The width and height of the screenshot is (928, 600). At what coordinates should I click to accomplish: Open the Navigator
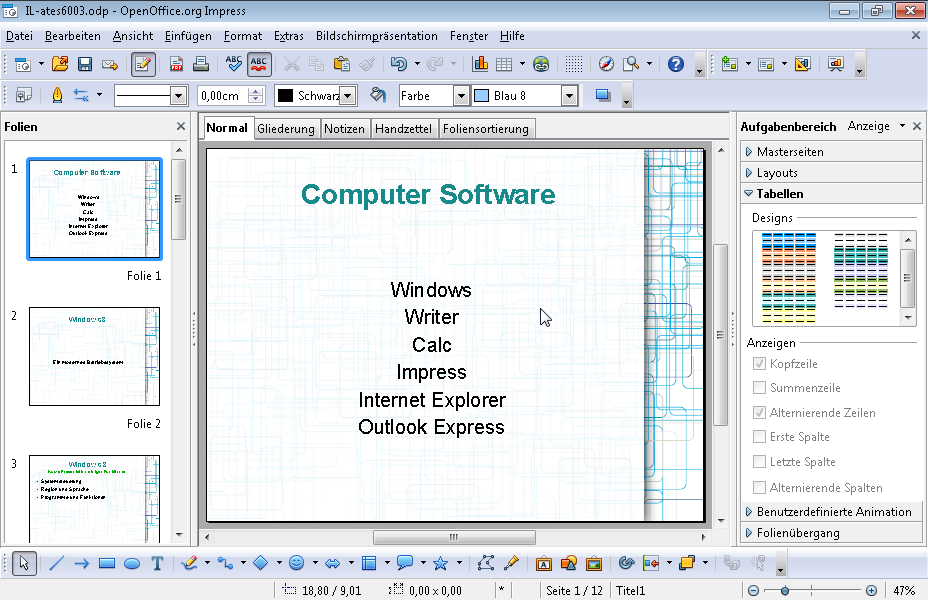(x=606, y=64)
